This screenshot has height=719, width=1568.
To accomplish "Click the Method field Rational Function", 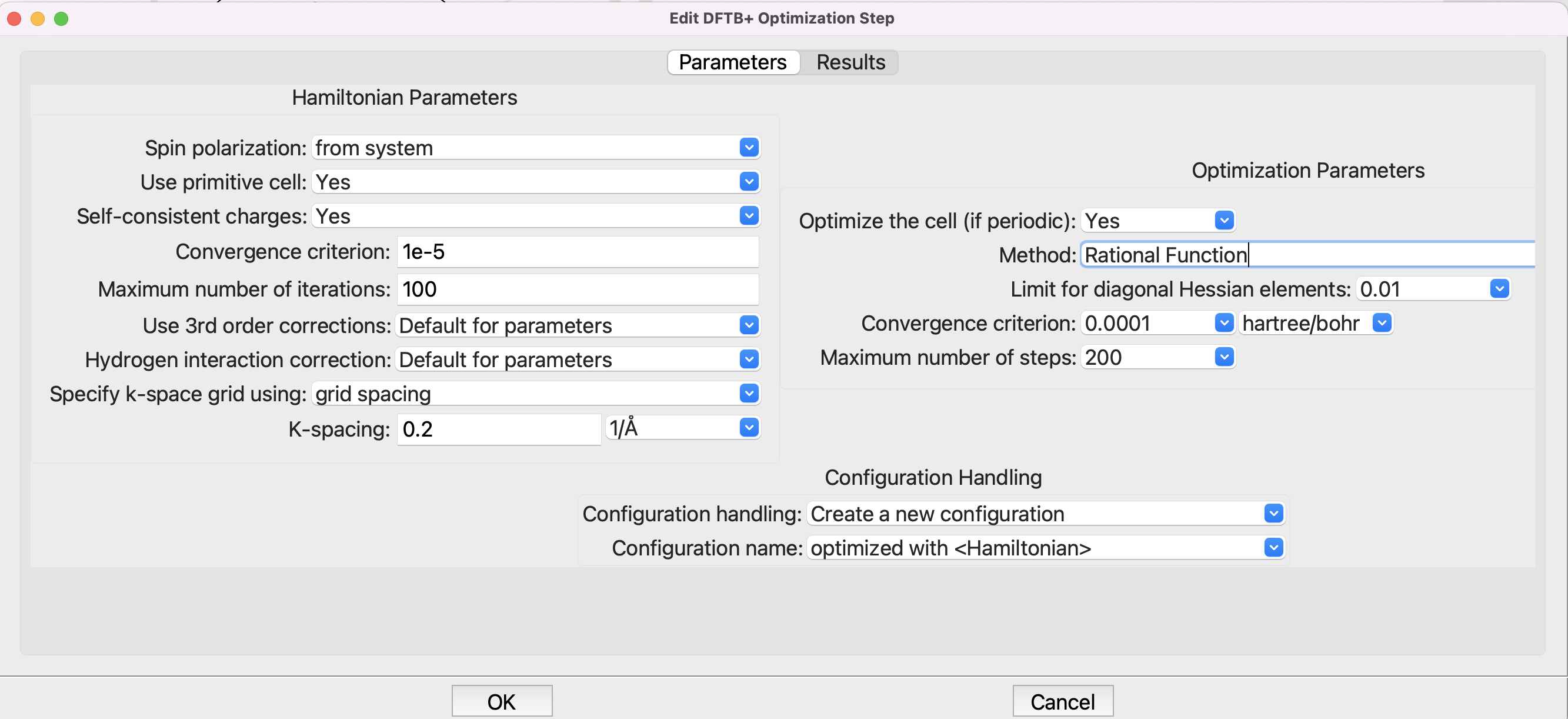I will (1307, 255).
